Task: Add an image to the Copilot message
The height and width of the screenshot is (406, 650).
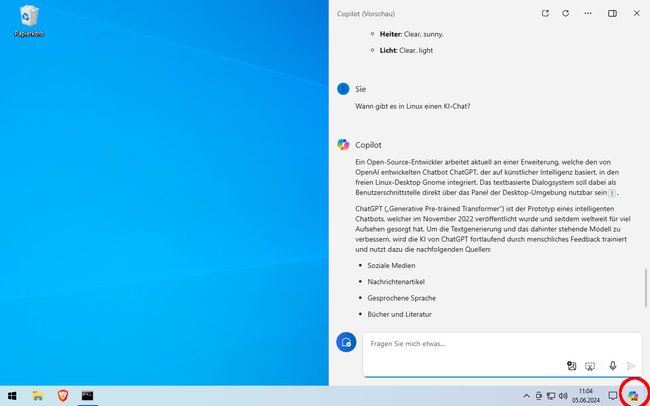Action: pyautogui.click(x=572, y=366)
